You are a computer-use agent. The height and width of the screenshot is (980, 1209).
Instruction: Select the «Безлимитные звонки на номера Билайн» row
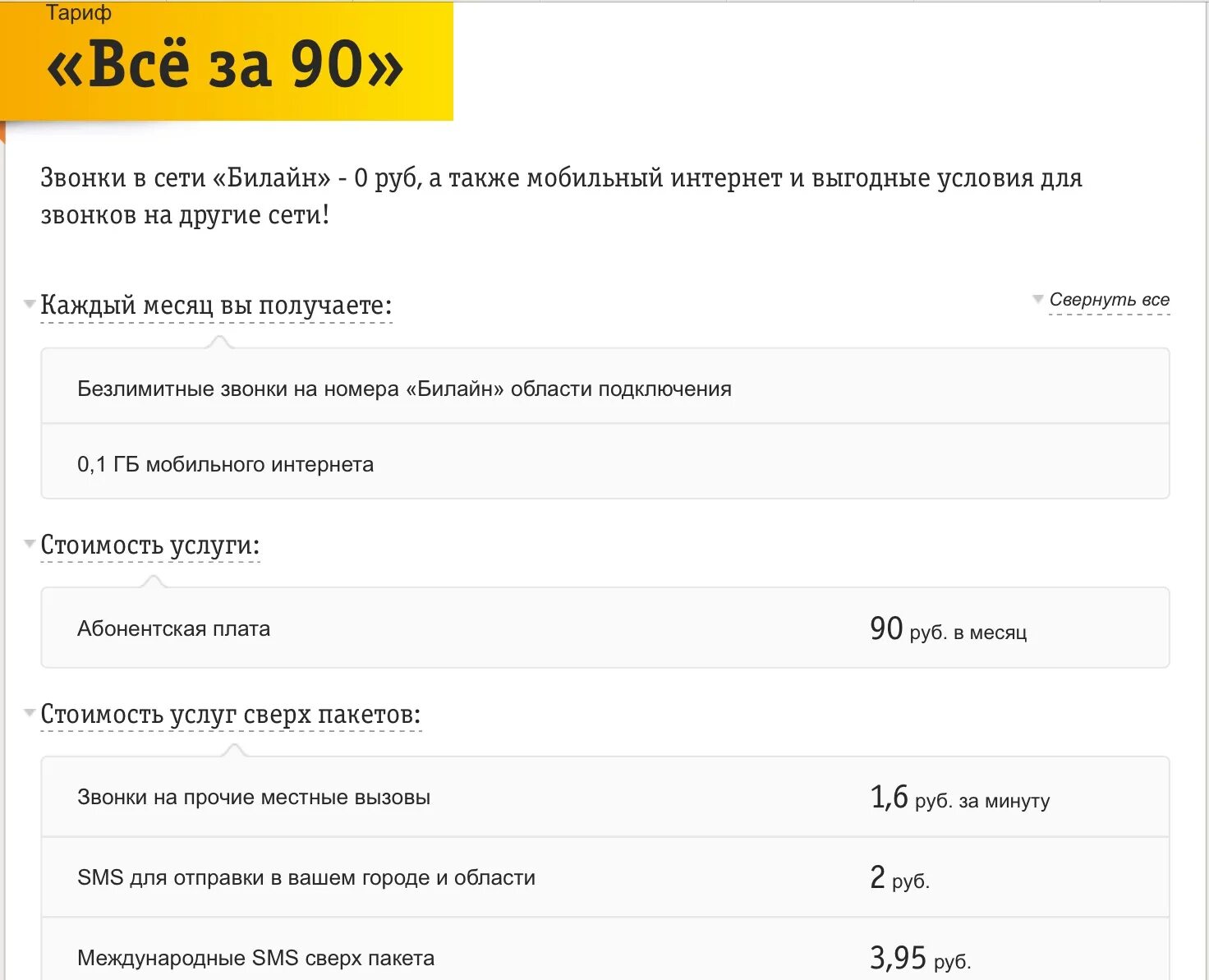click(605, 386)
